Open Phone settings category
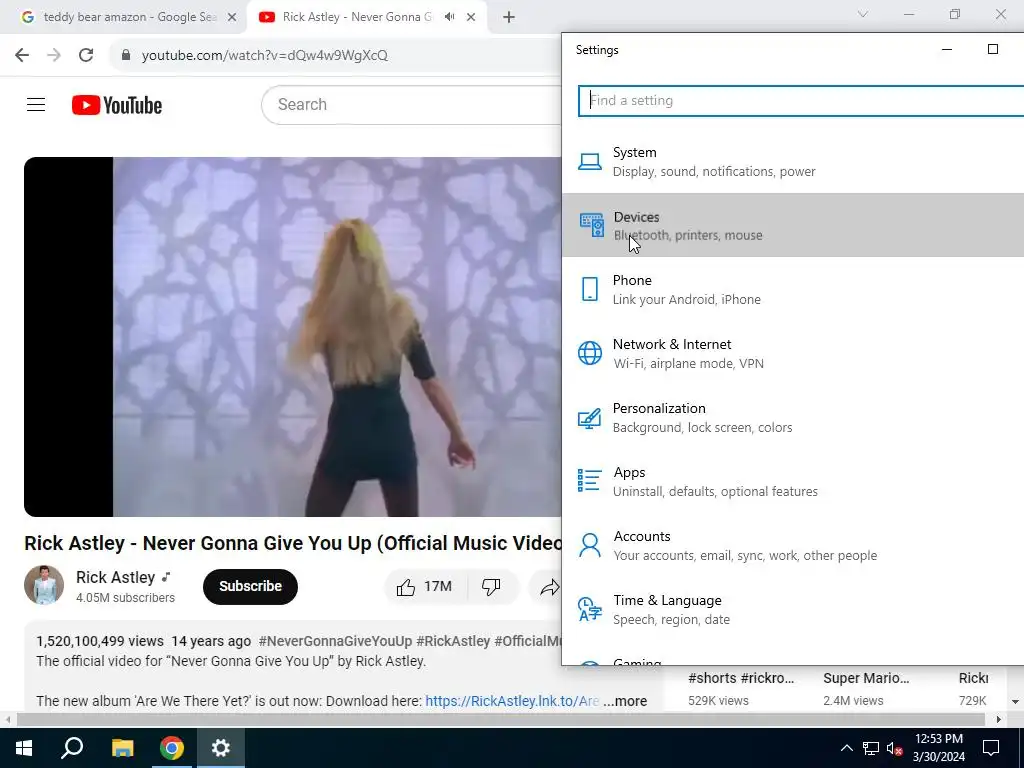This screenshot has height=768, width=1024. [x=793, y=289]
